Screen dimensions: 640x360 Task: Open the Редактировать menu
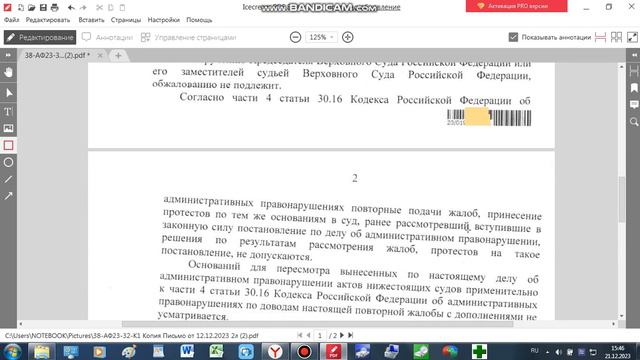point(48,20)
